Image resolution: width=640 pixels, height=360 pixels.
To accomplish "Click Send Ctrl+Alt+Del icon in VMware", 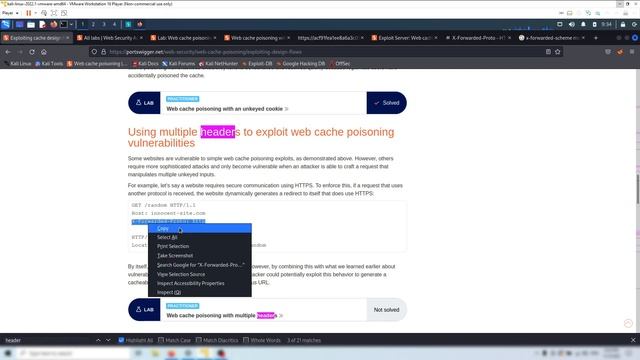I will [44, 13].
